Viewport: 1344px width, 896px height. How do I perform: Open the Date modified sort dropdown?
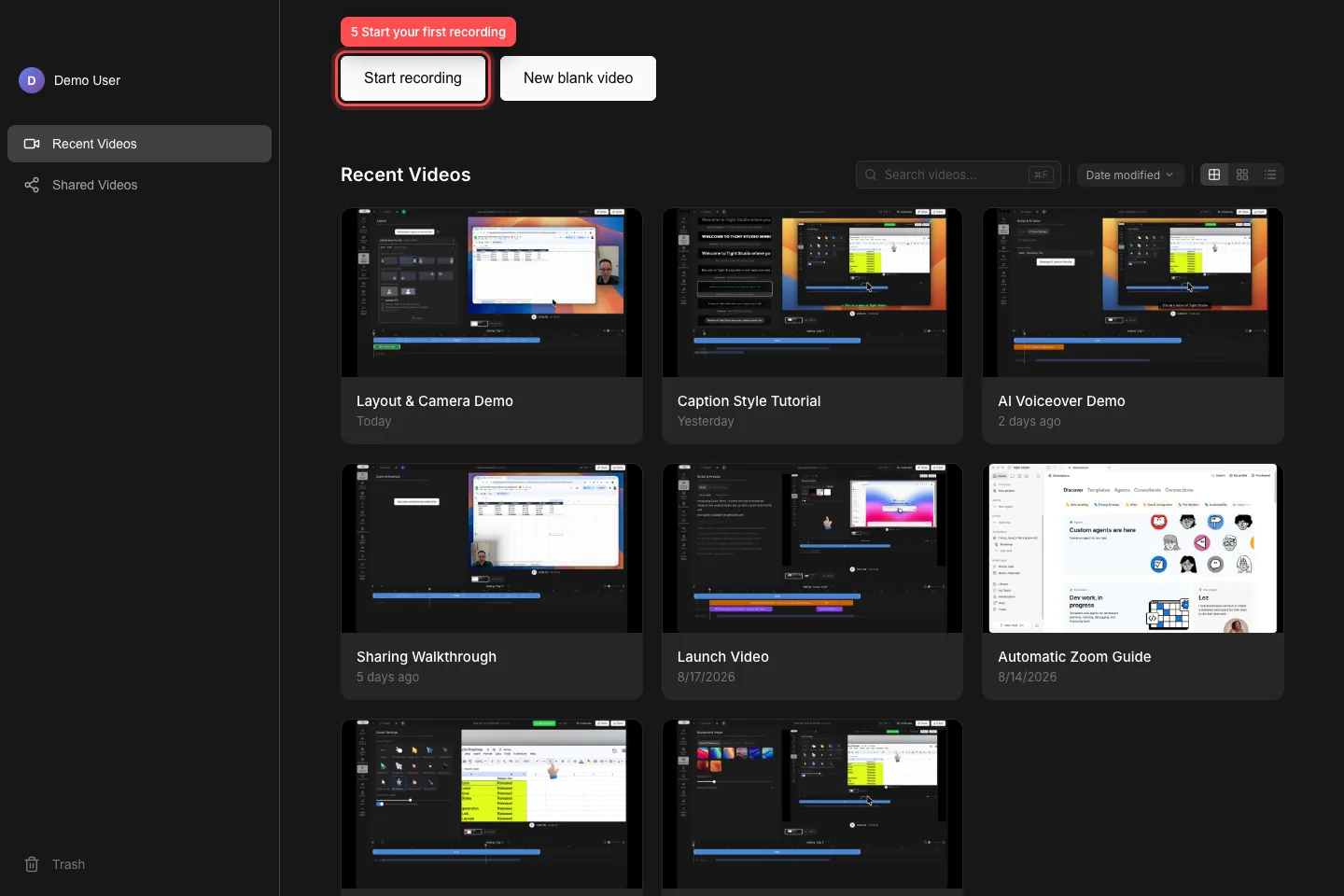tap(1130, 175)
